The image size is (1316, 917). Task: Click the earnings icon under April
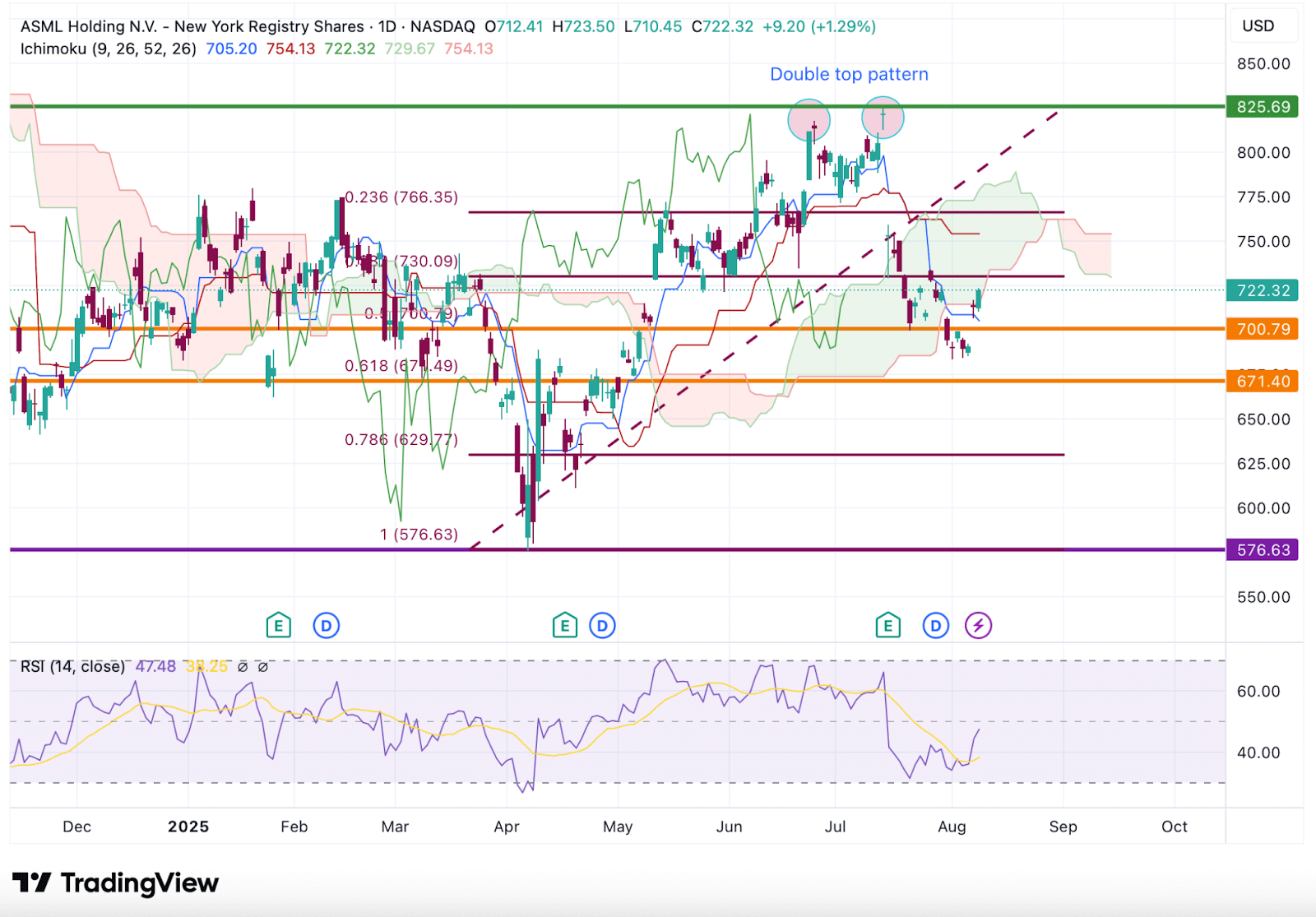pyautogui.click(x=564, y=625)
